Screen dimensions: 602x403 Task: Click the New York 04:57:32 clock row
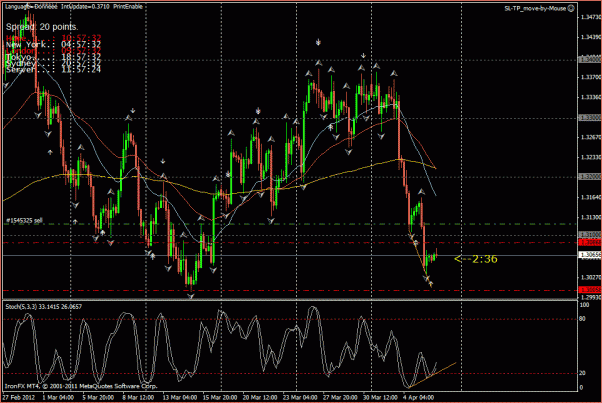(x=53, y=45)
